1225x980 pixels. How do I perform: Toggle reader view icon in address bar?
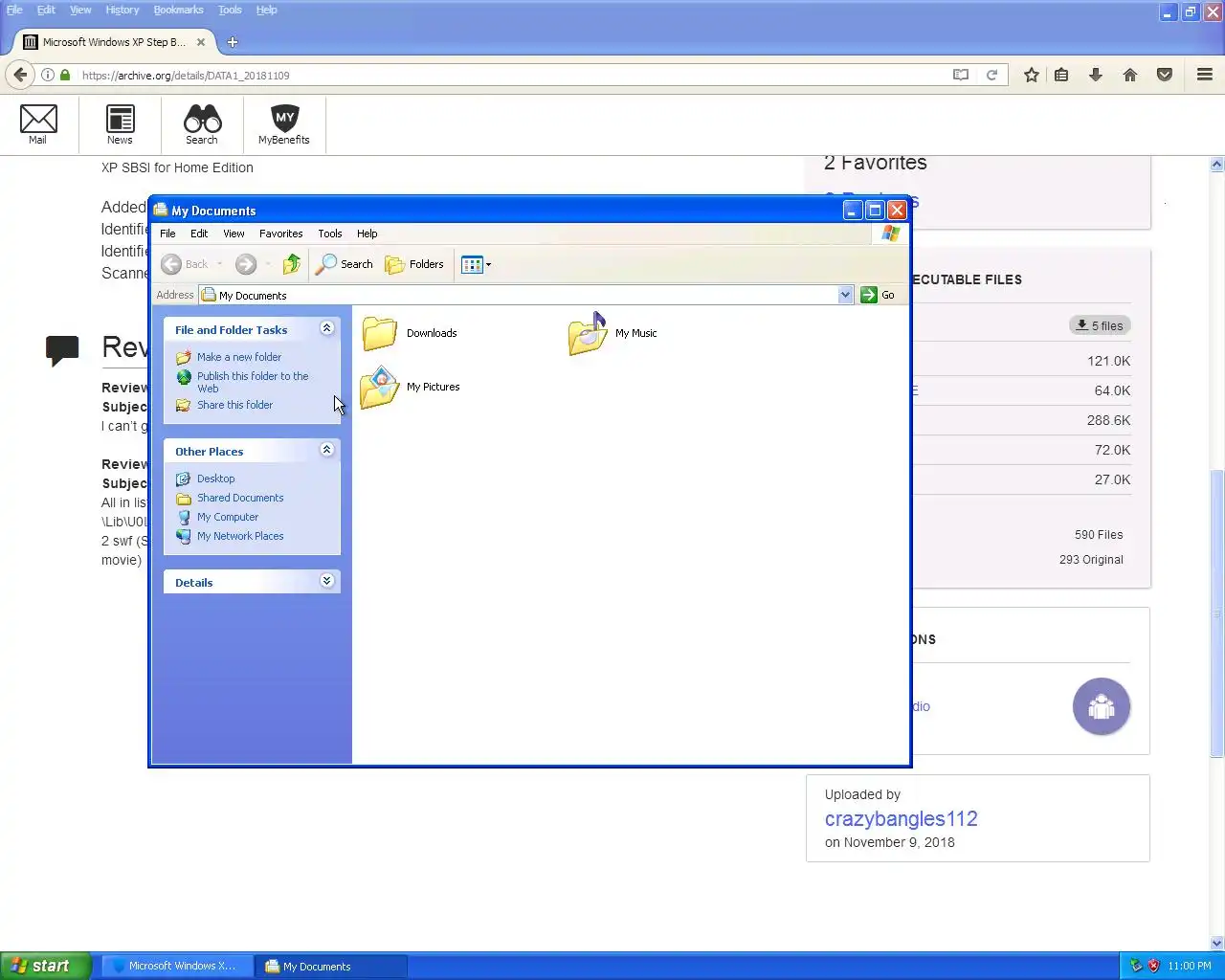(x=961, y=75)
